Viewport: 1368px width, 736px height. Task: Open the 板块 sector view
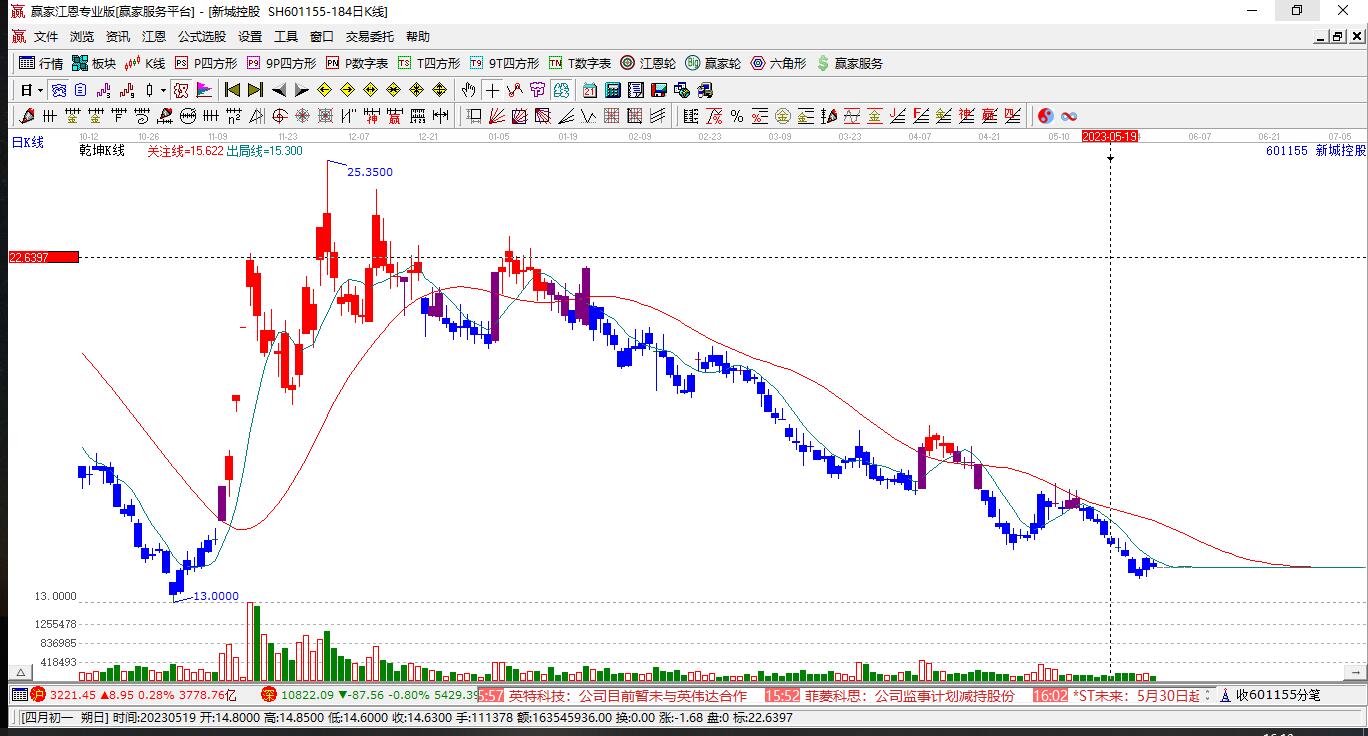tap(94, 63)
